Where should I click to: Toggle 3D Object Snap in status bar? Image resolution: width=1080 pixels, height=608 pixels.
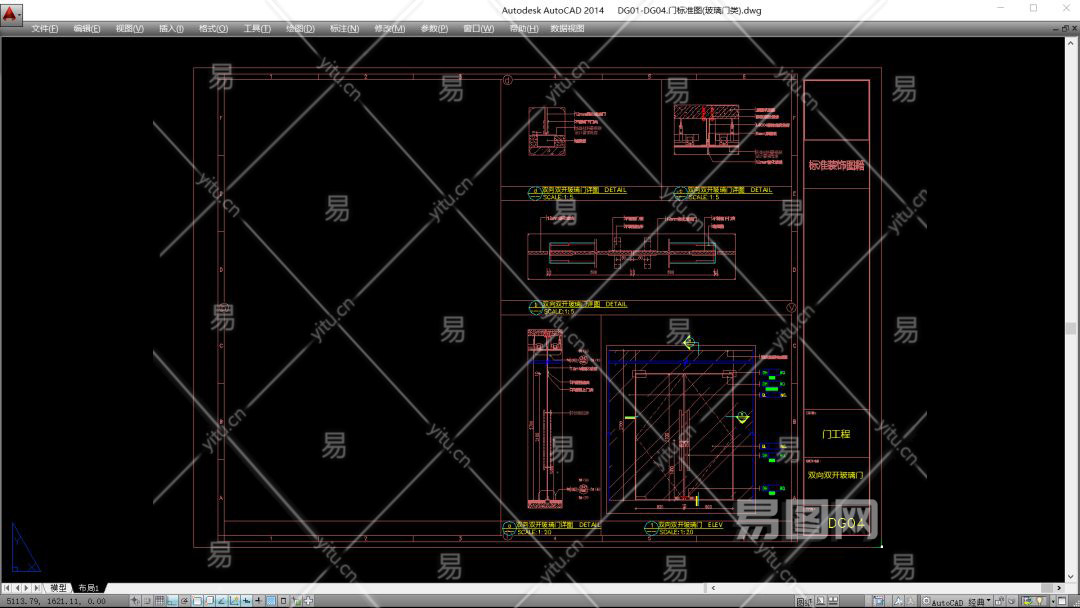point(209,601)
